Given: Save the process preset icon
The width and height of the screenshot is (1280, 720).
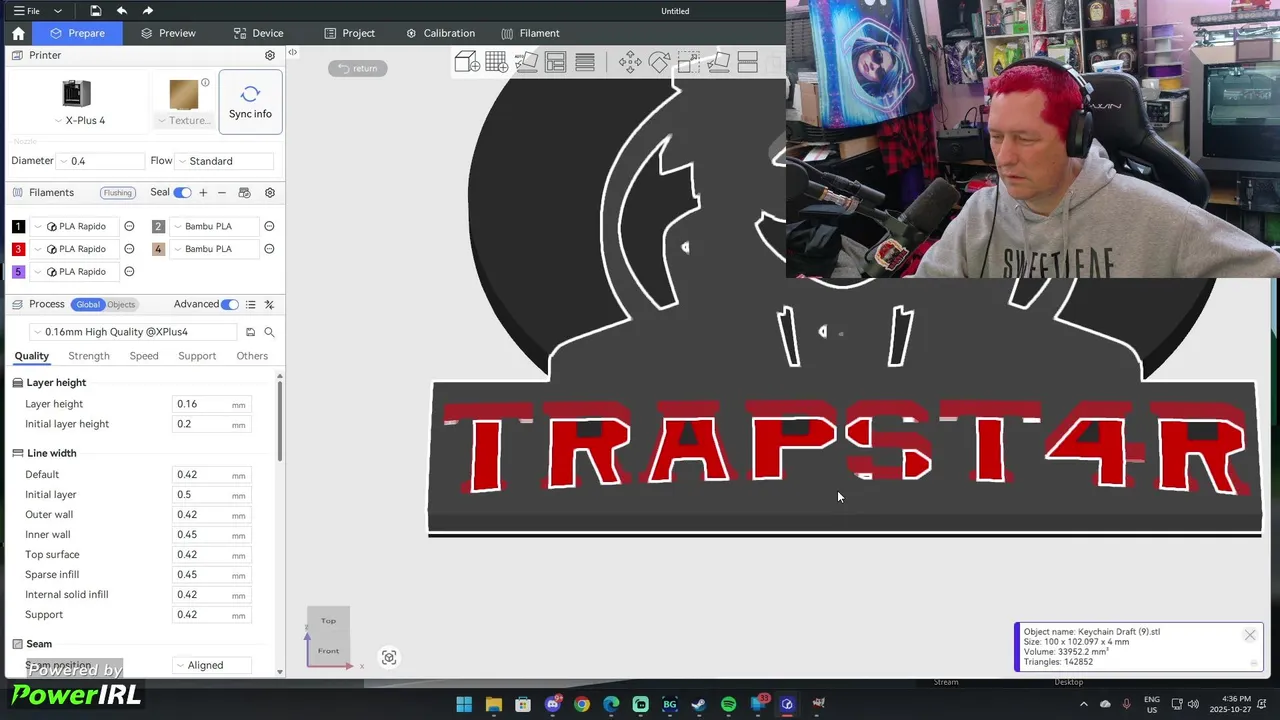Looking at the screenshot, I should (x=250, y=332).
